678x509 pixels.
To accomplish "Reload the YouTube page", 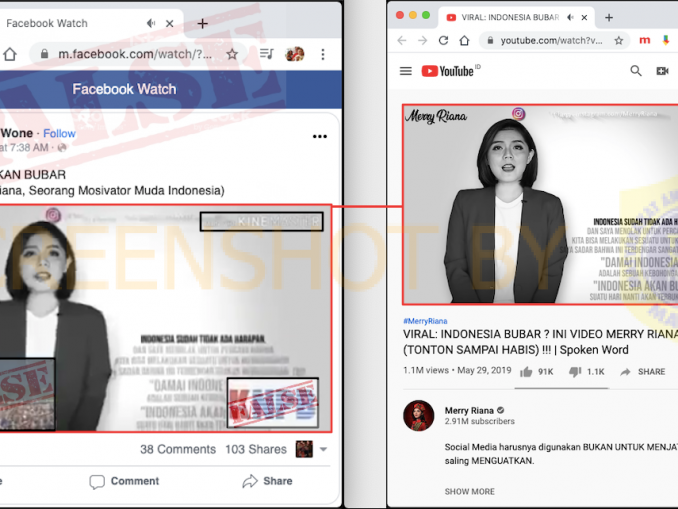I will (x=443, y=41).
